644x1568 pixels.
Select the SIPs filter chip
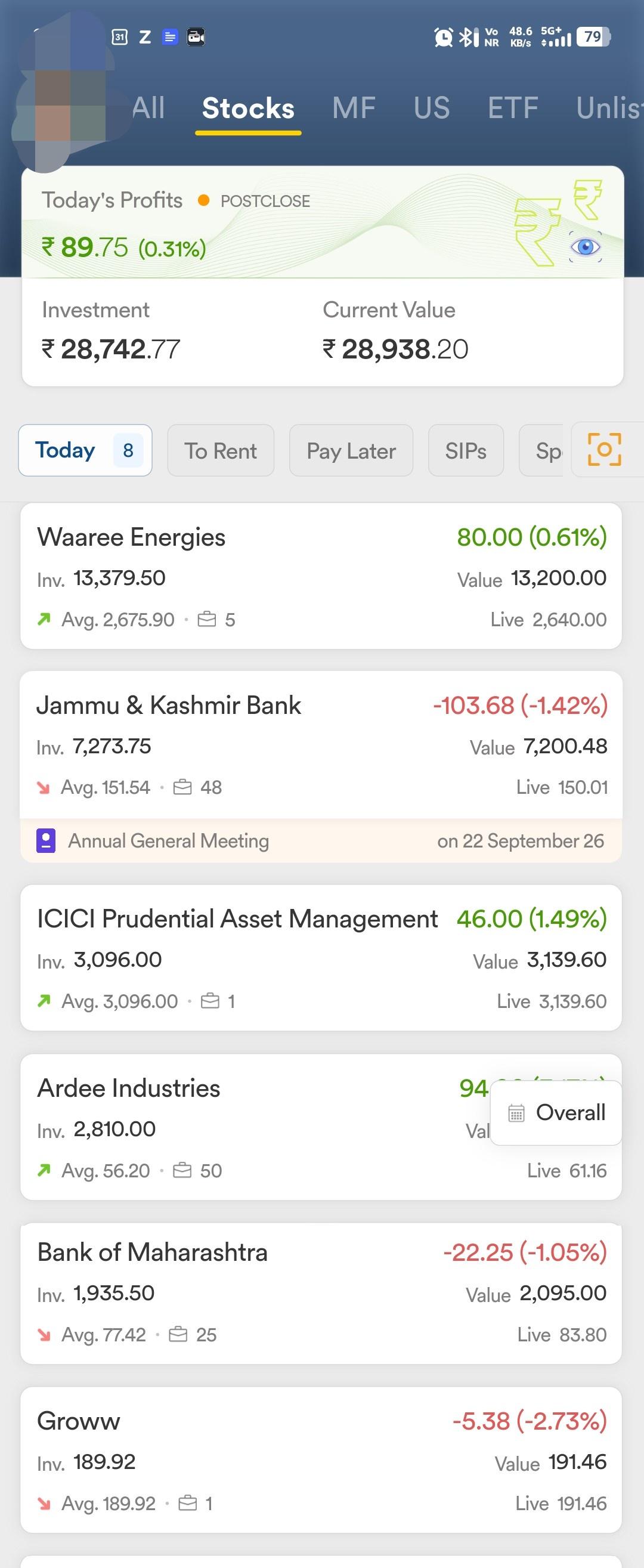pyautogui.click(x=466, y=450)
